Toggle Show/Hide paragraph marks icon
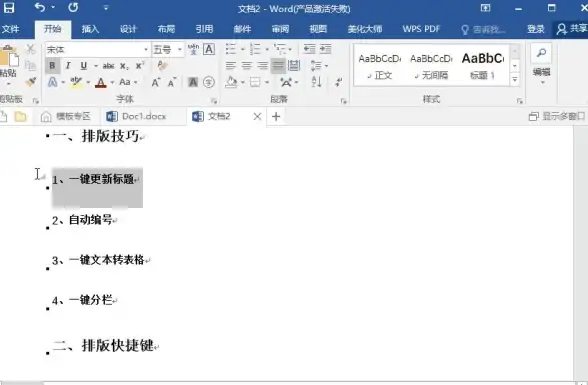Viewport: 588px width, 385px height. point(339,82)
